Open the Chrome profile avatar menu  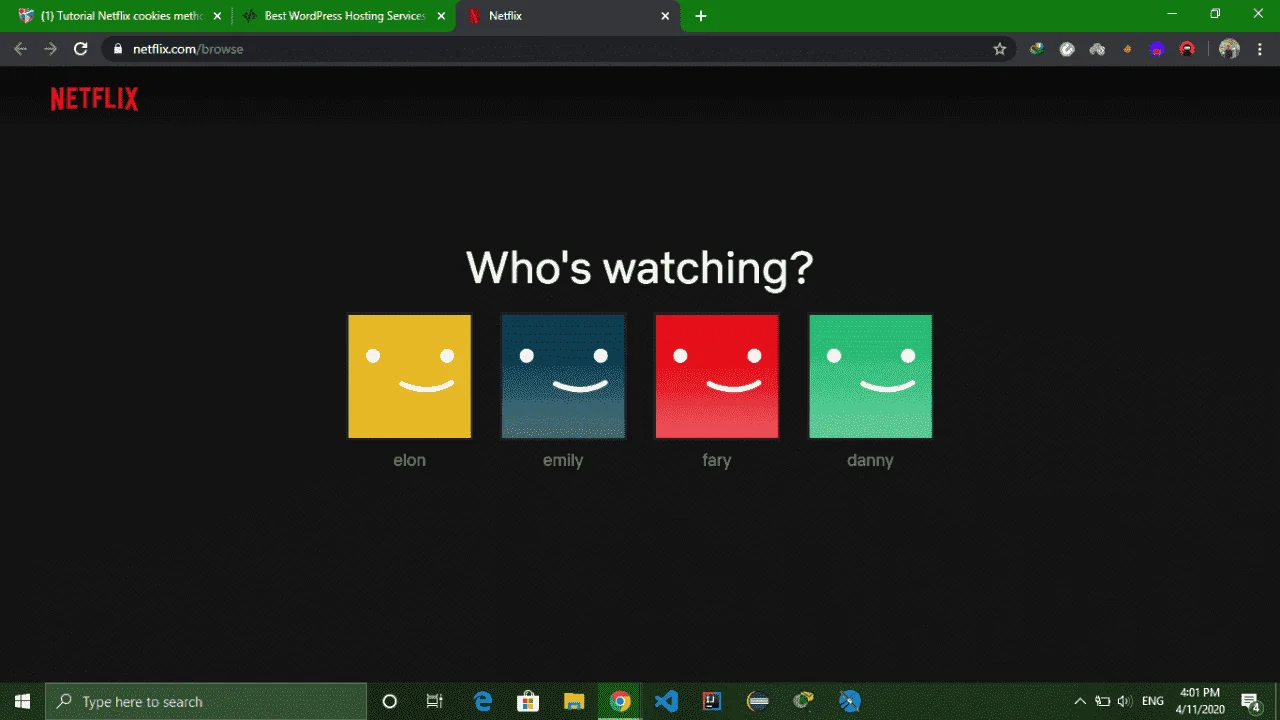click(x=1229, y=49)
